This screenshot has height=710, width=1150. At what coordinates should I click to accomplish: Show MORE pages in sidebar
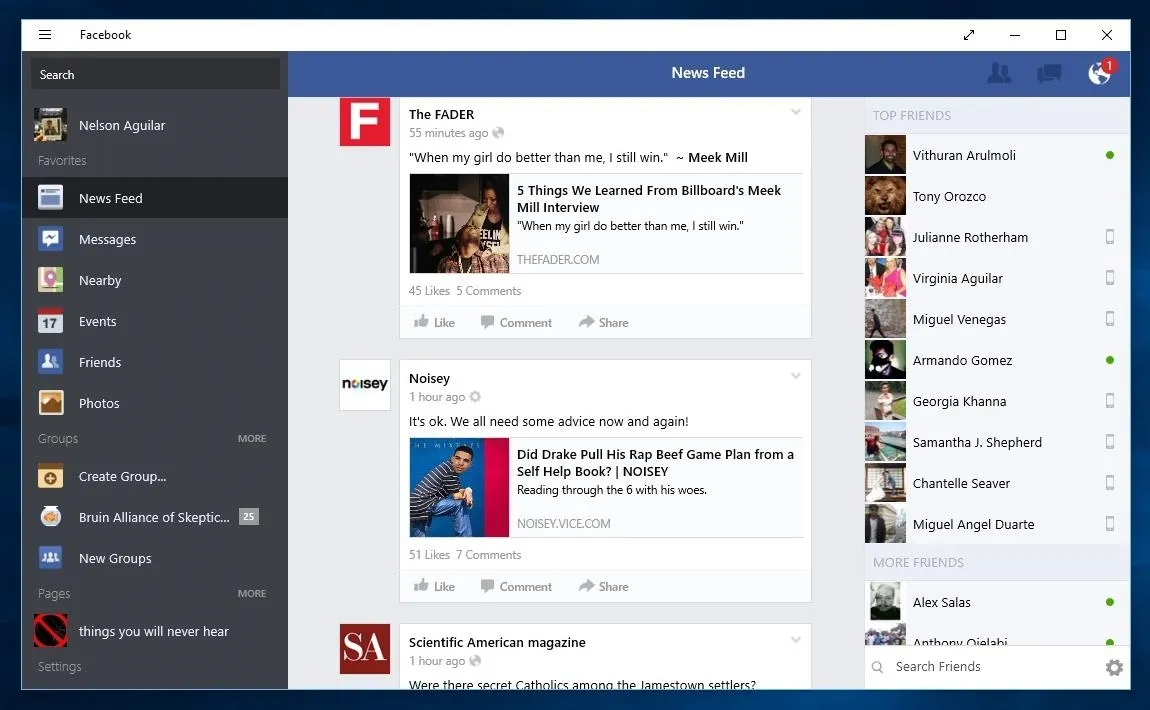[x=252, y=593]
